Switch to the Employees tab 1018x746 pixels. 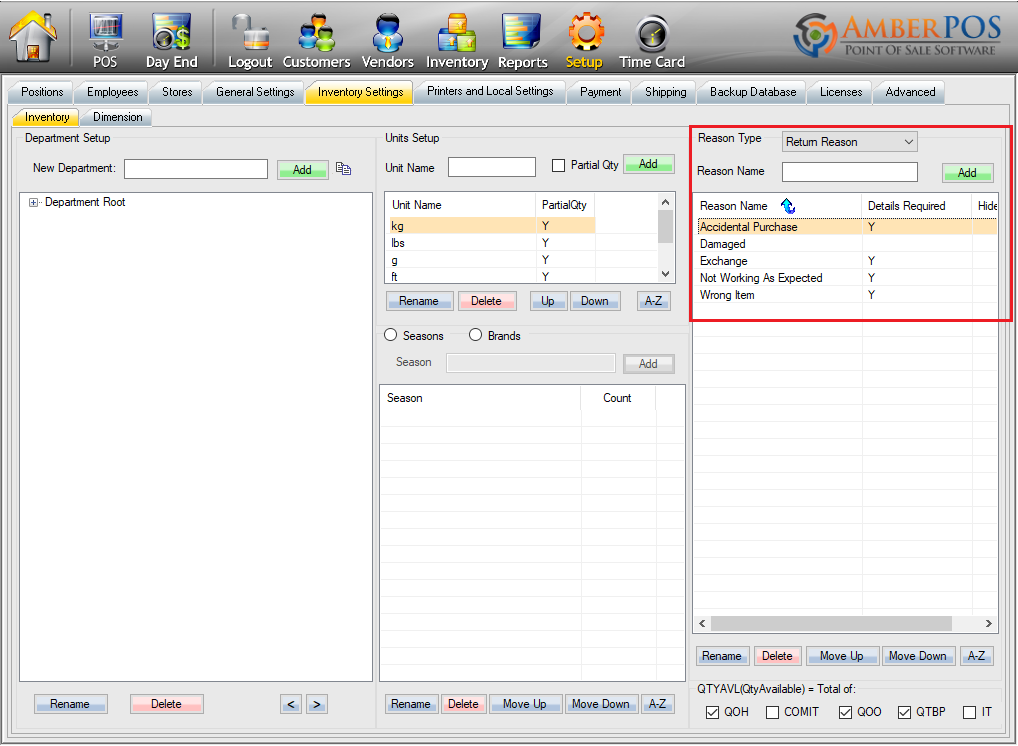pos(112,92)
